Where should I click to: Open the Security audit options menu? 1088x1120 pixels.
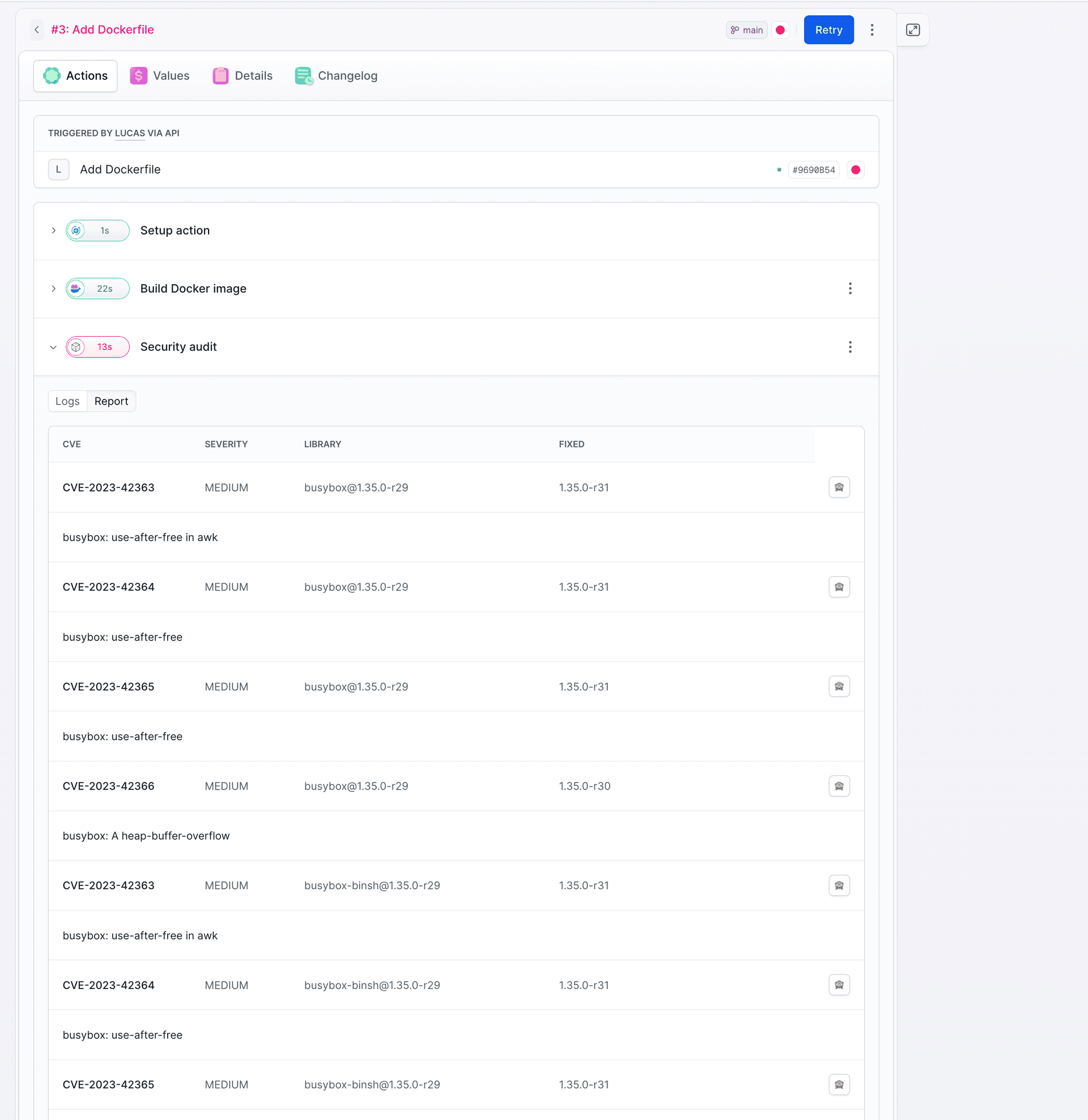(849, 347)
